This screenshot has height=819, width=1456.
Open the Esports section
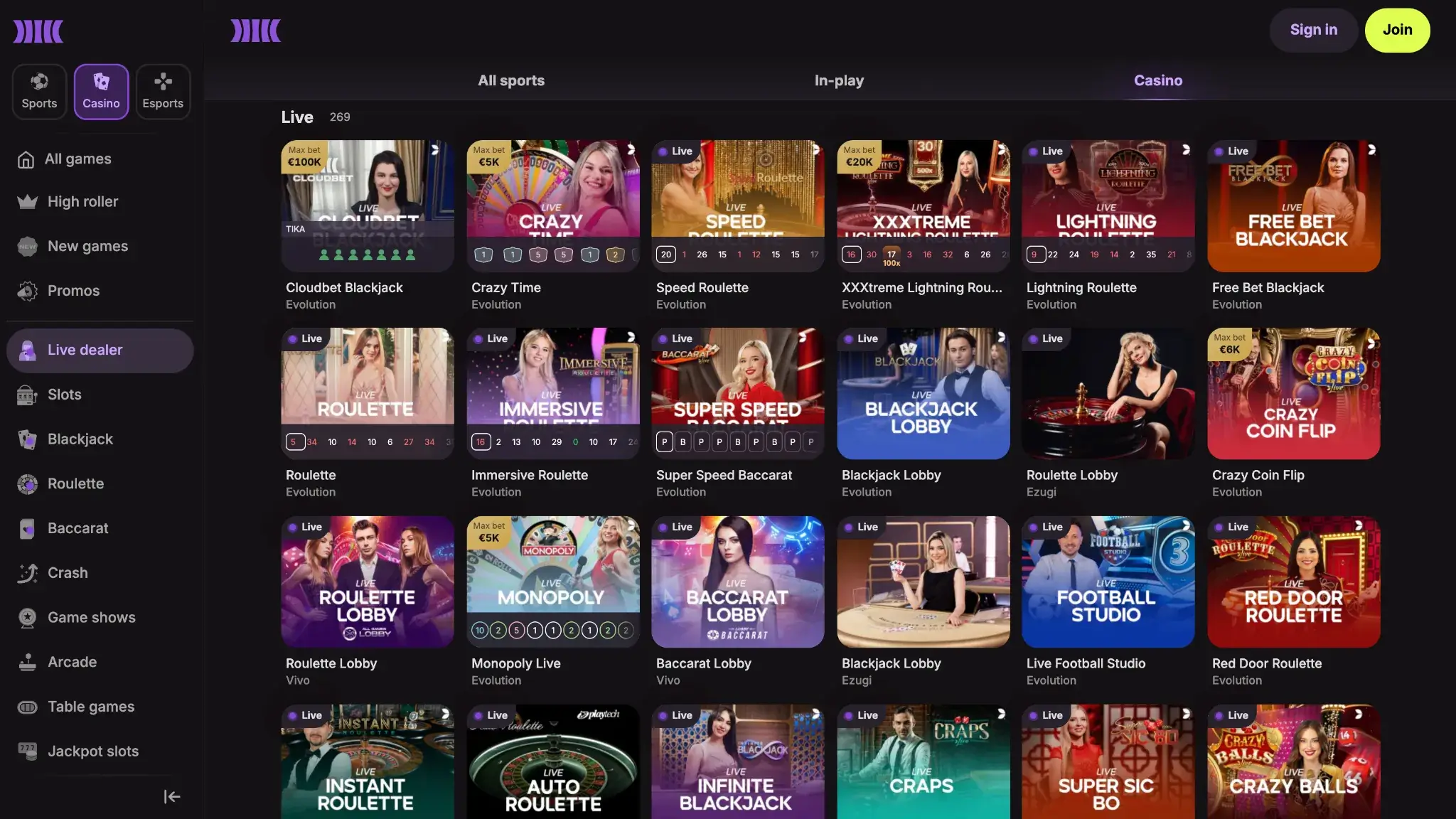click(x=163, y=91)
